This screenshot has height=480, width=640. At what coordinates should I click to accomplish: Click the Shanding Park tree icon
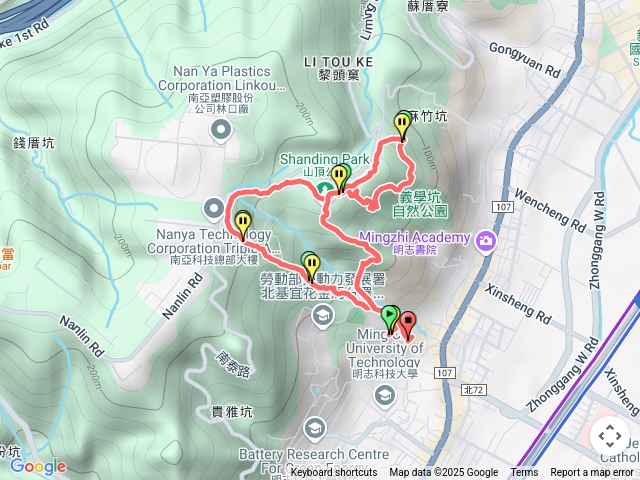[324, 189]
